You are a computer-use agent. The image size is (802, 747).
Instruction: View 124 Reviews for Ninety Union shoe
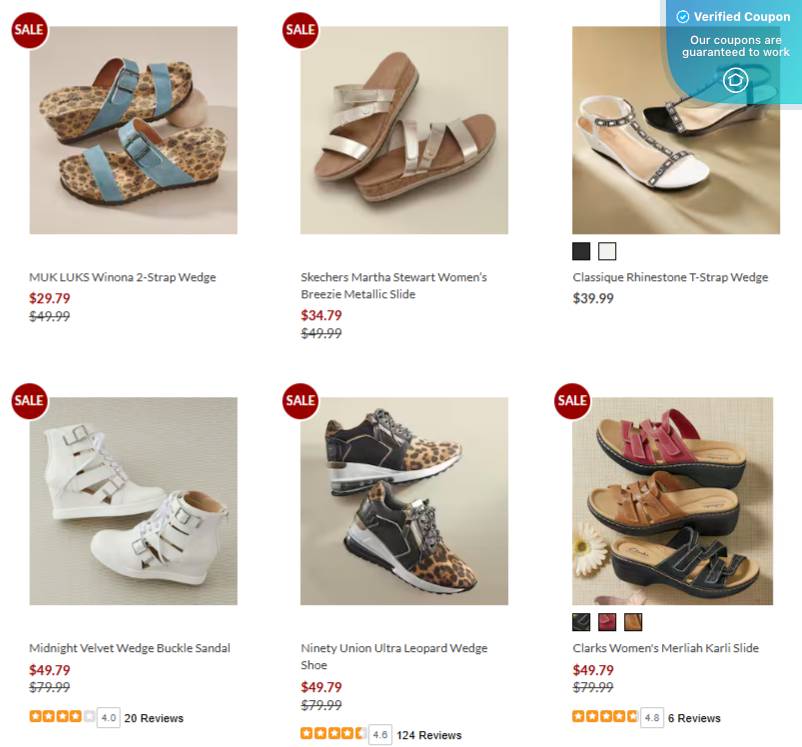pyautogui.click(x=429, y=735)
